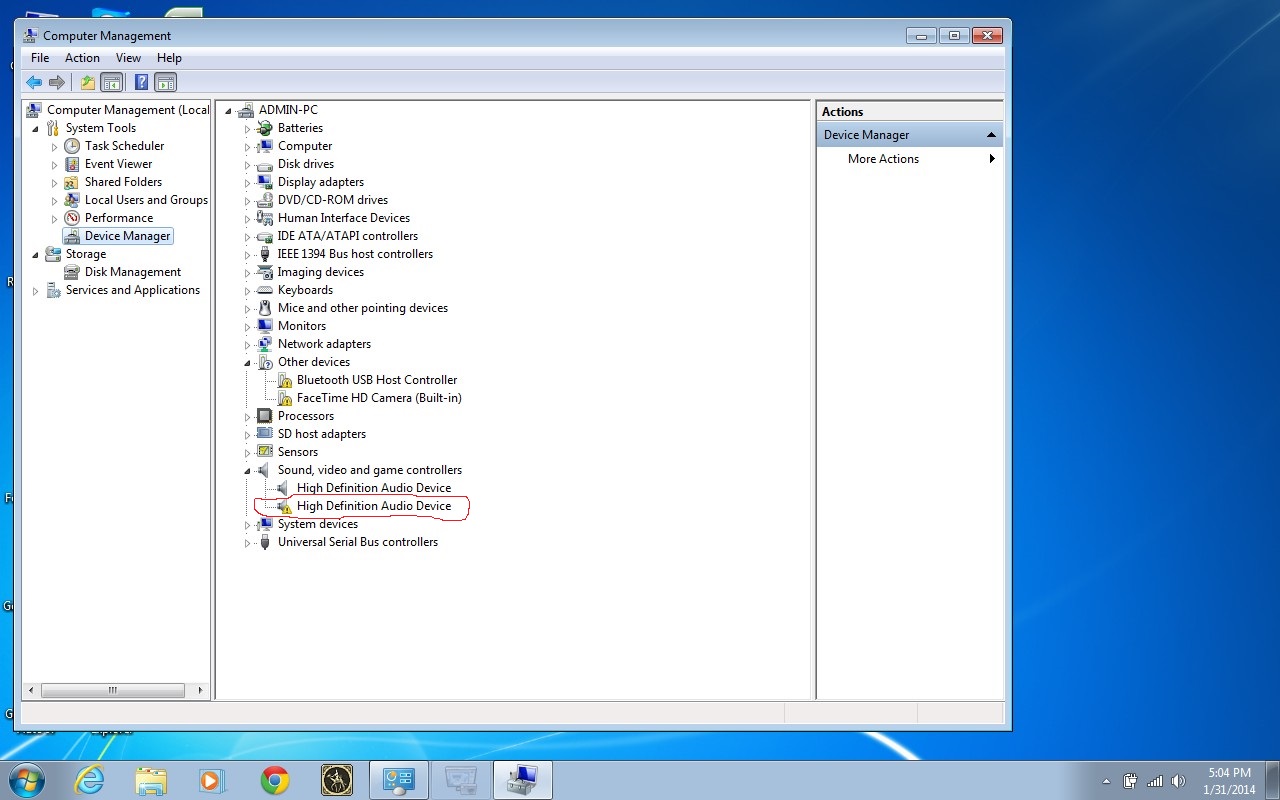1280x800 pixels.
Task: Collapse the Other devices node
Action: [x=247, y=363]
